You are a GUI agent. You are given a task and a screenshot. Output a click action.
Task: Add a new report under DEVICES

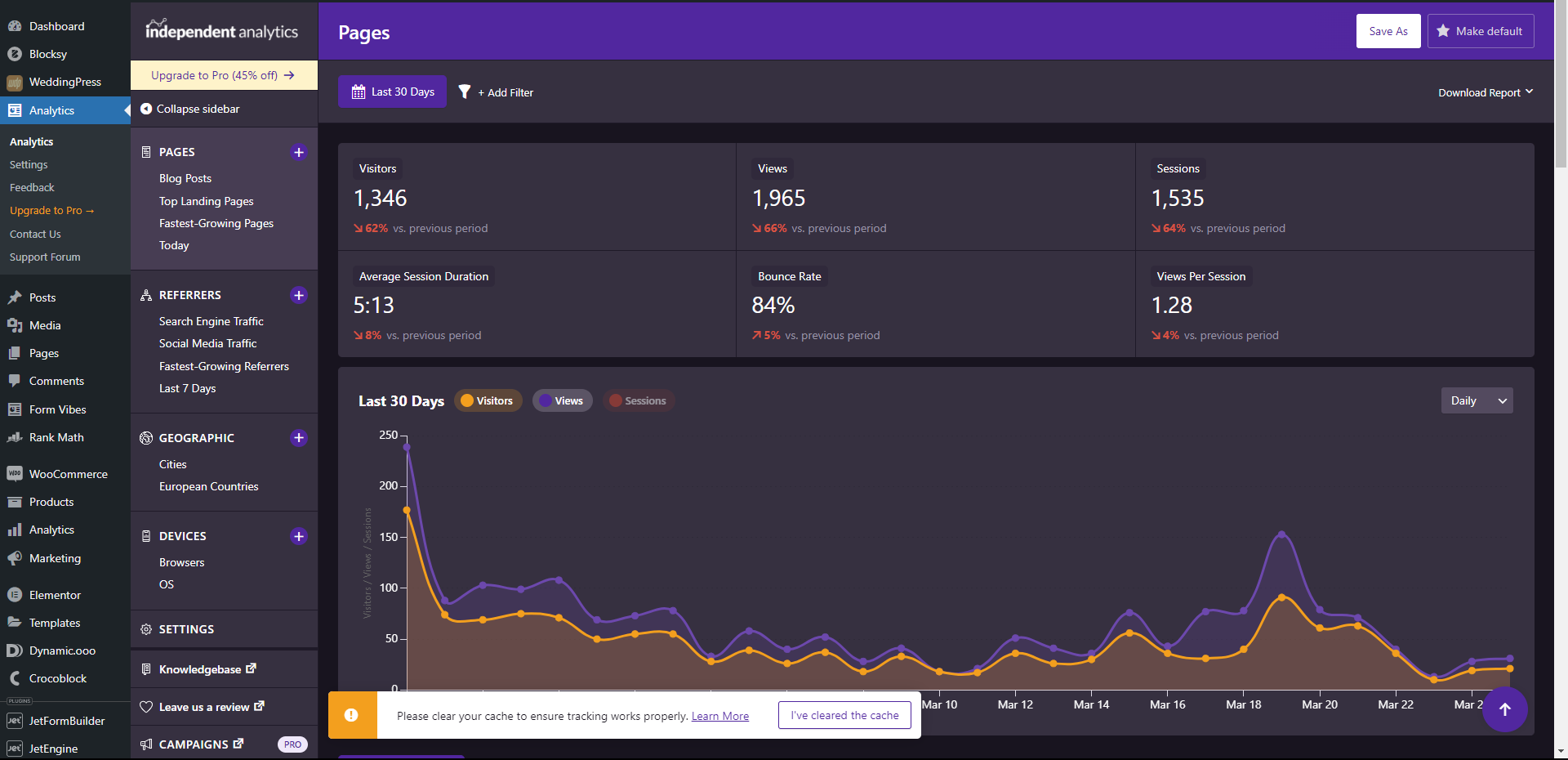coord(299,536)
